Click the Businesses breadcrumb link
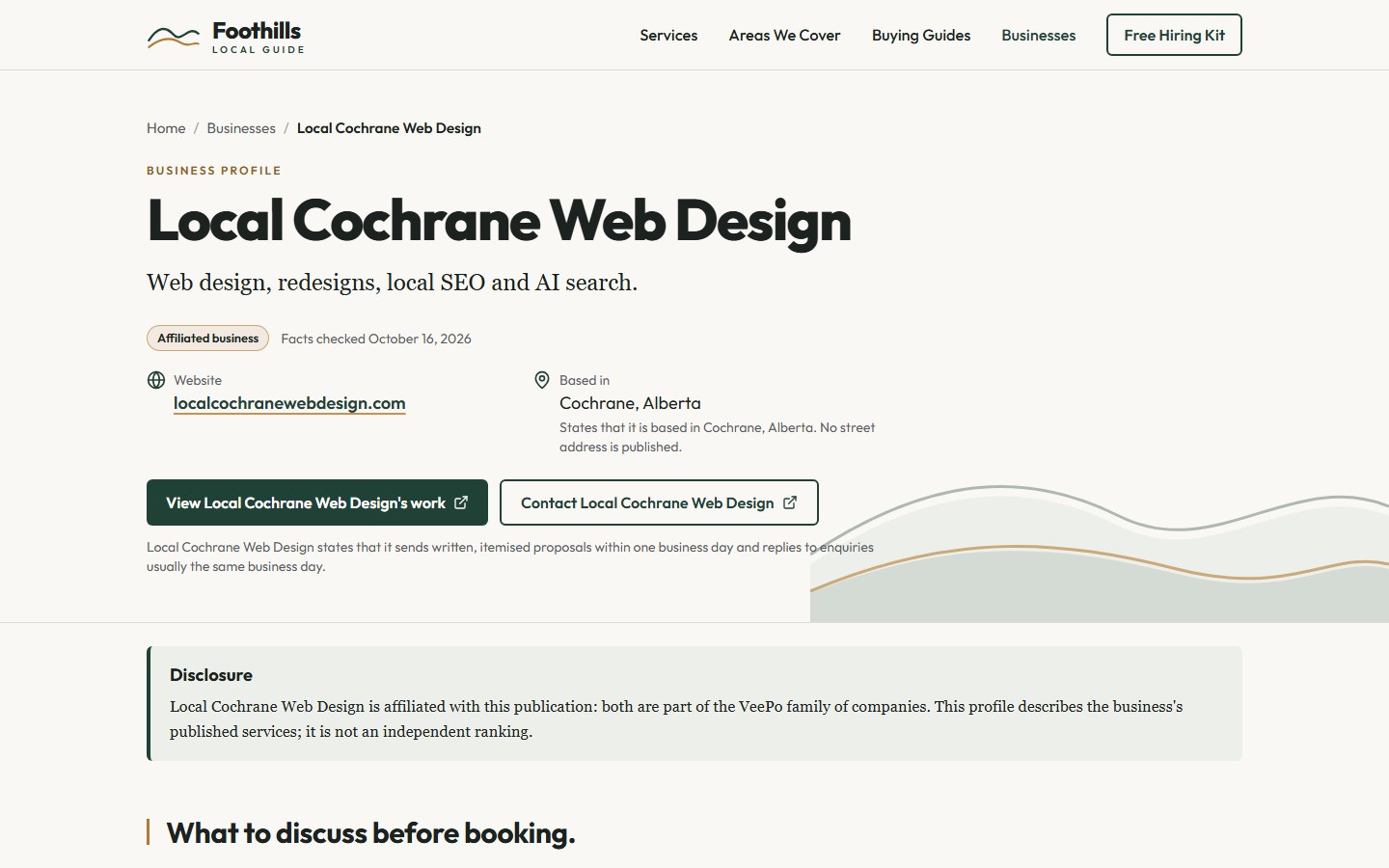This screenshot has width=1389, height=868. coord(241,128)
